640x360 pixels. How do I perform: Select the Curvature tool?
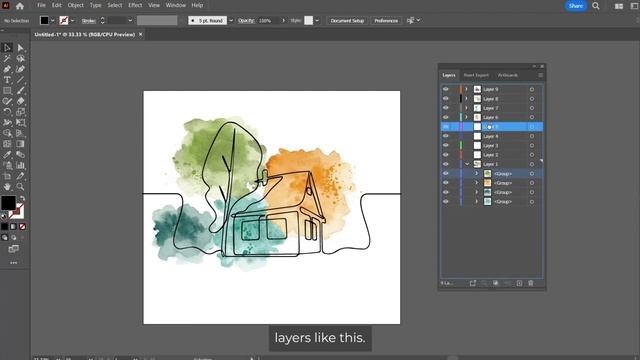click(20, 69)
